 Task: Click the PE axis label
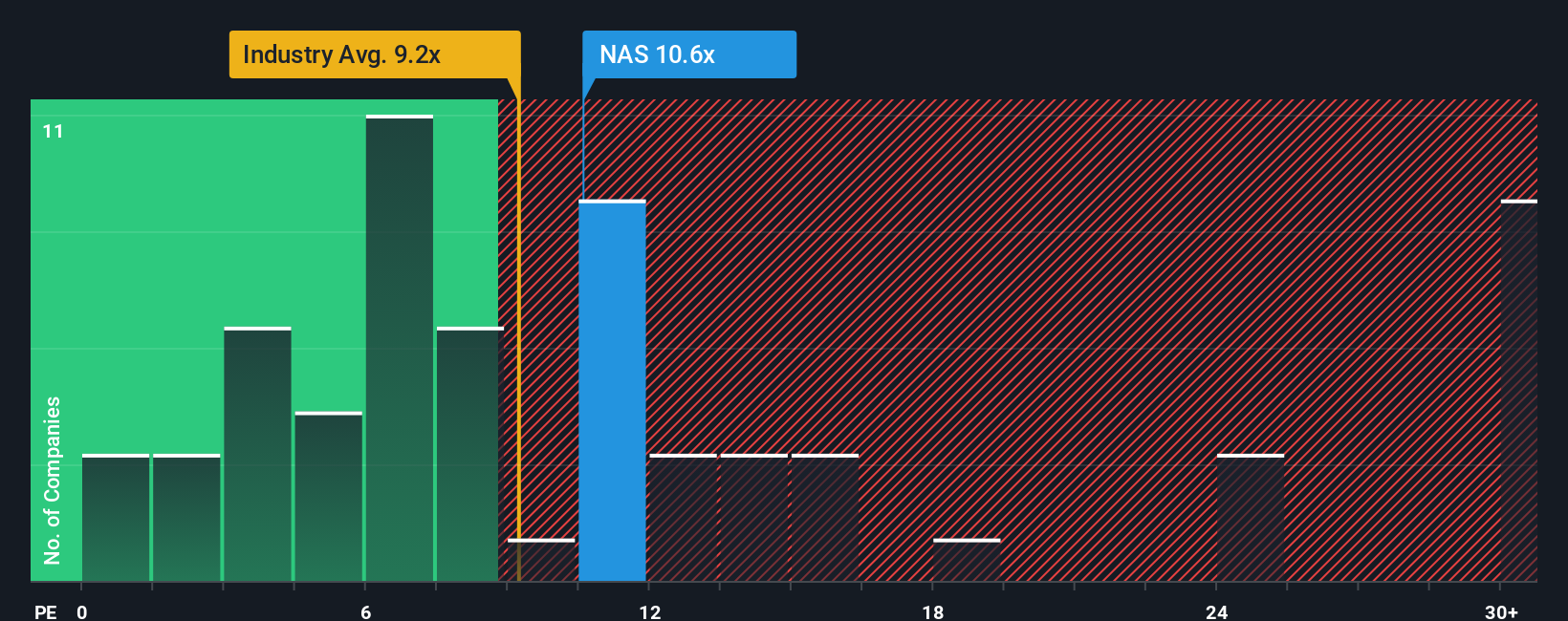pos(46,611)
